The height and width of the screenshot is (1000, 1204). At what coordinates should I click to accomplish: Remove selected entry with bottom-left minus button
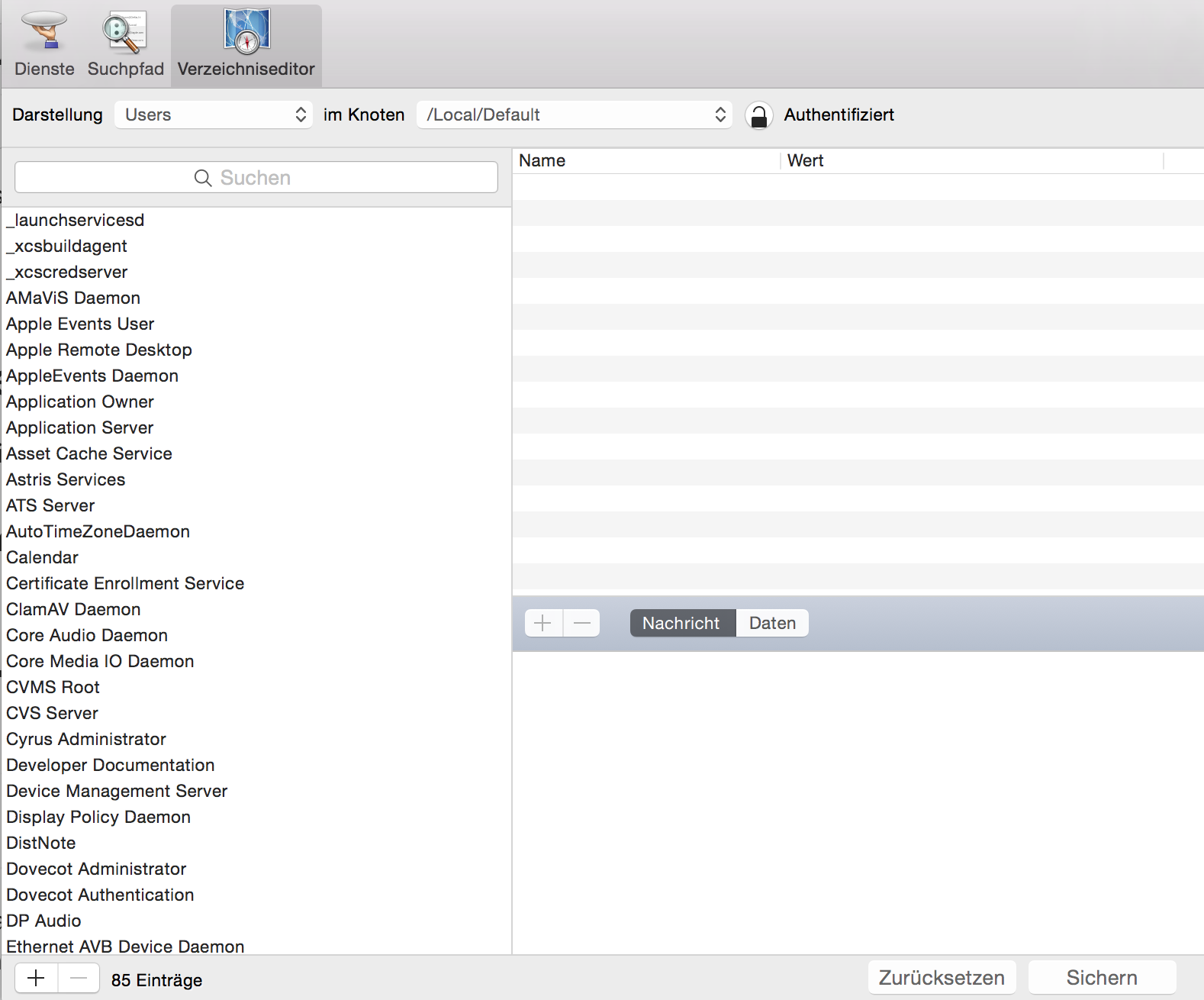pyautogui.click(x=79, y=978)
